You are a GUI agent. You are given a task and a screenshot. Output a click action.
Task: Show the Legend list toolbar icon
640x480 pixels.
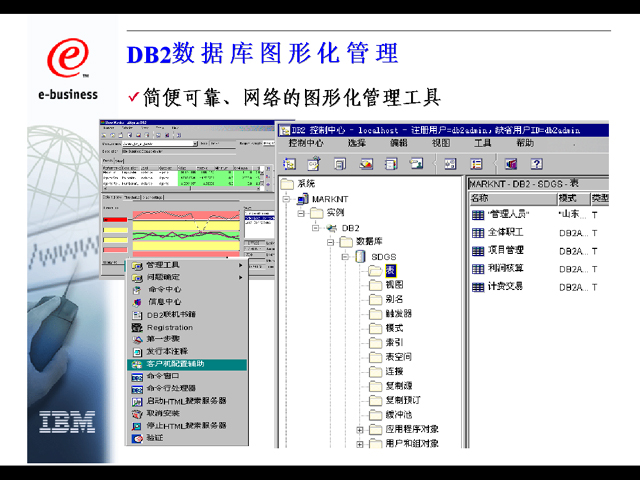[x=476, y=164]
